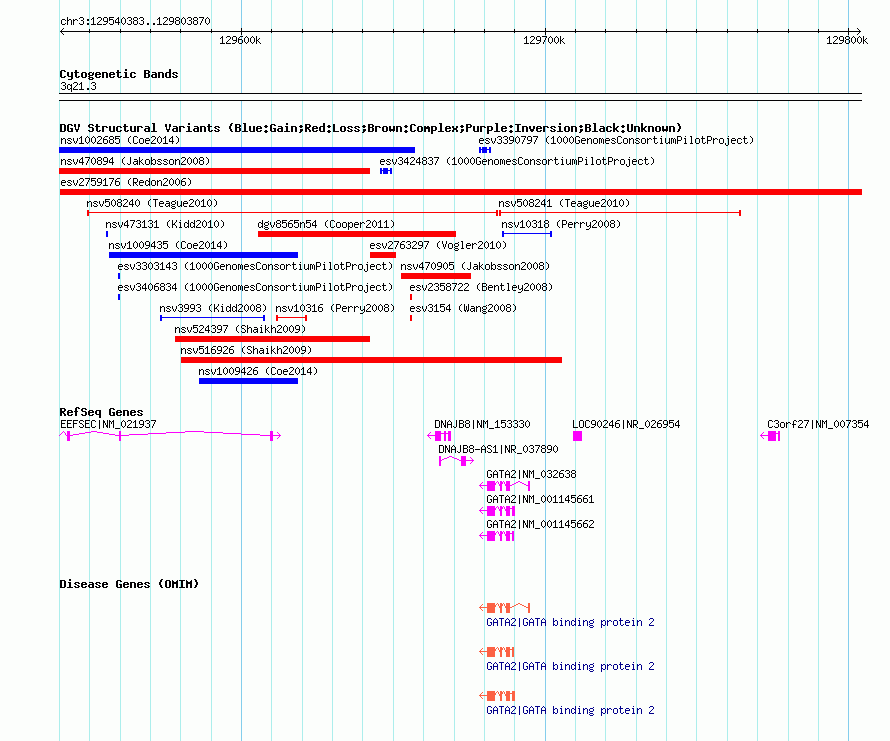Click the esv2759176 (Redon2006) long red bar
Viewport: 890px width, 741px height.
coord(460,192)
